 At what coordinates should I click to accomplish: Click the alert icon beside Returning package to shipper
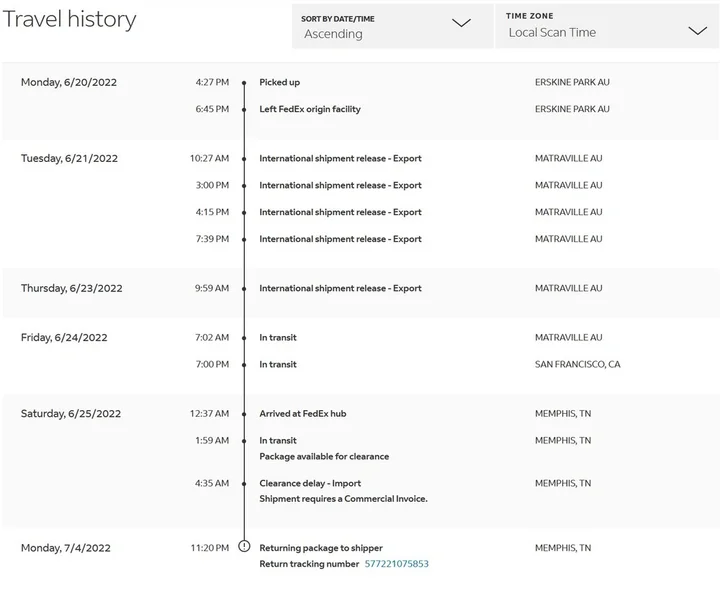coord(244,547)
